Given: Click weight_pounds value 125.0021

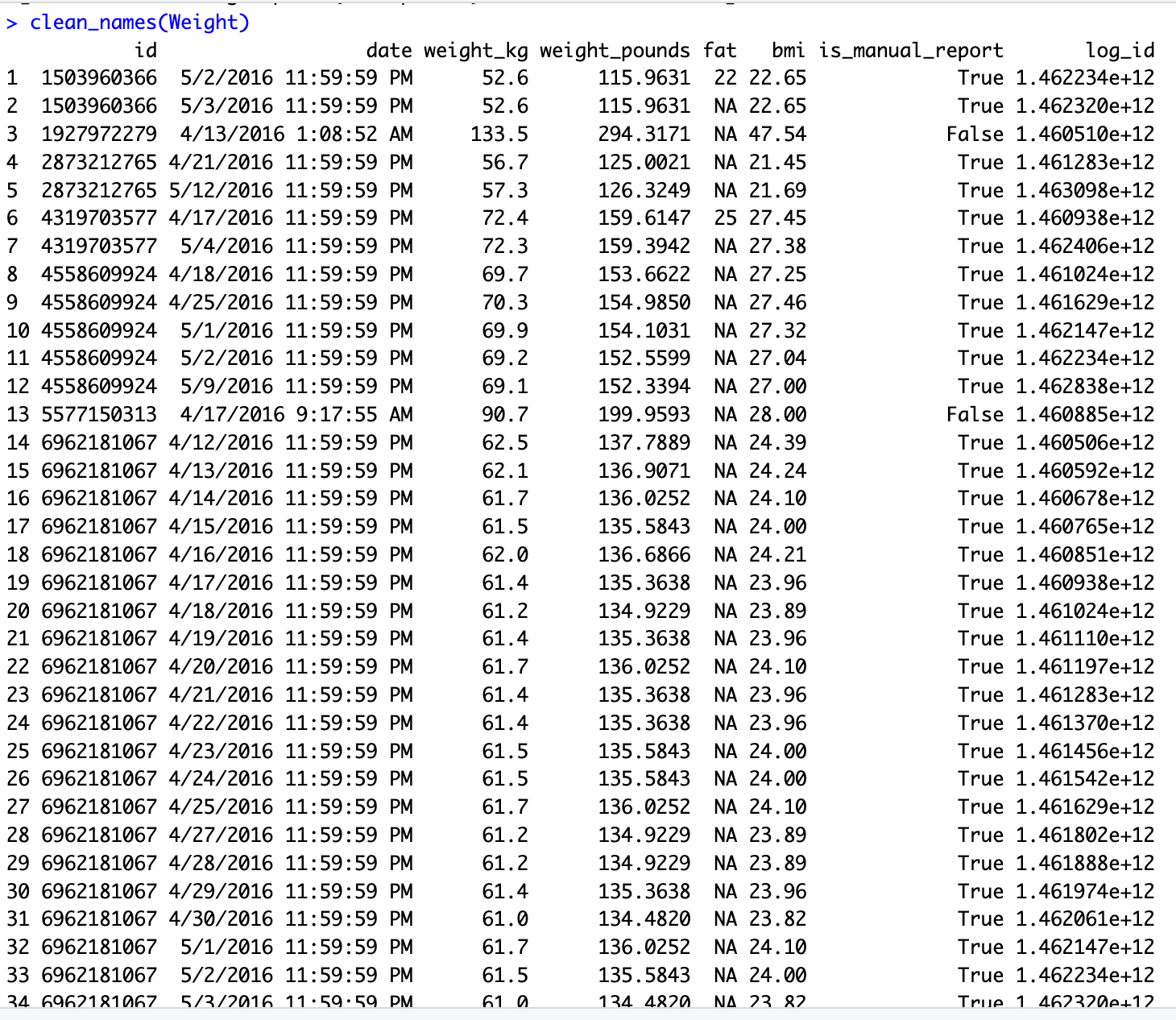Looking at the screenshot, I should [x=644, y=162].
